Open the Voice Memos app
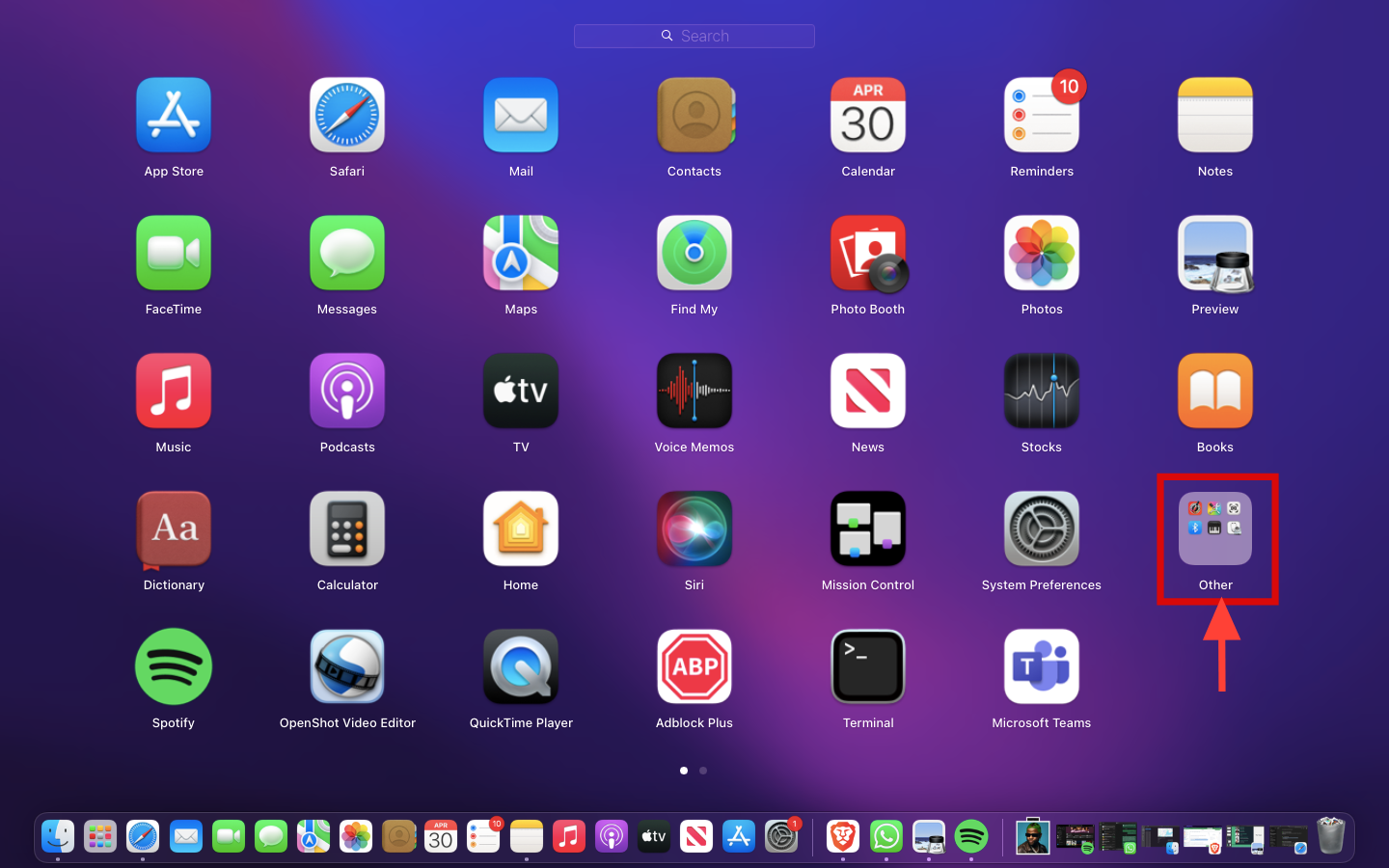The image size is (1389, 868). [694, 392]
